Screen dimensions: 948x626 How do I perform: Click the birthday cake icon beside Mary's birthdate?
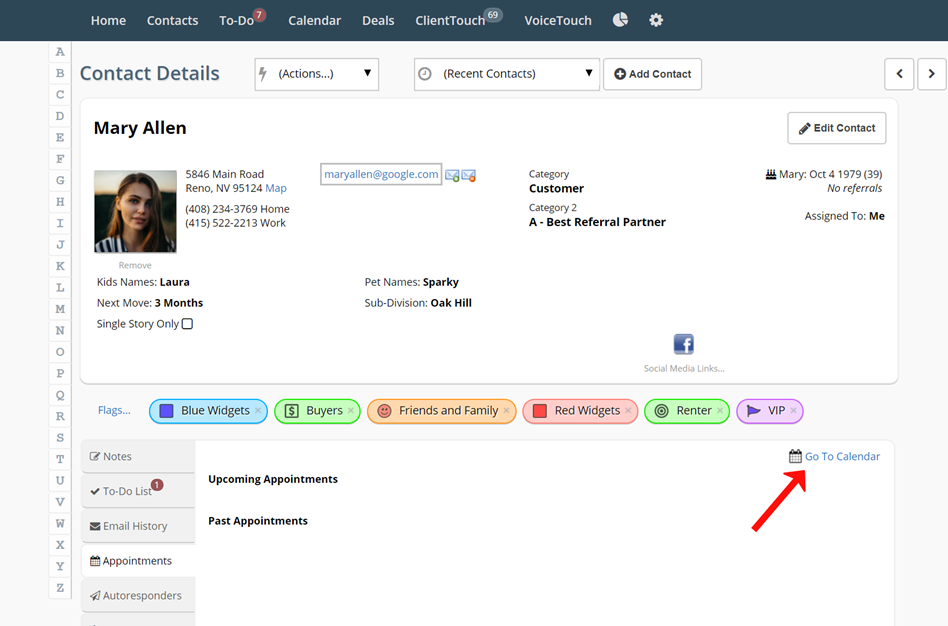(x=771, y=174)
